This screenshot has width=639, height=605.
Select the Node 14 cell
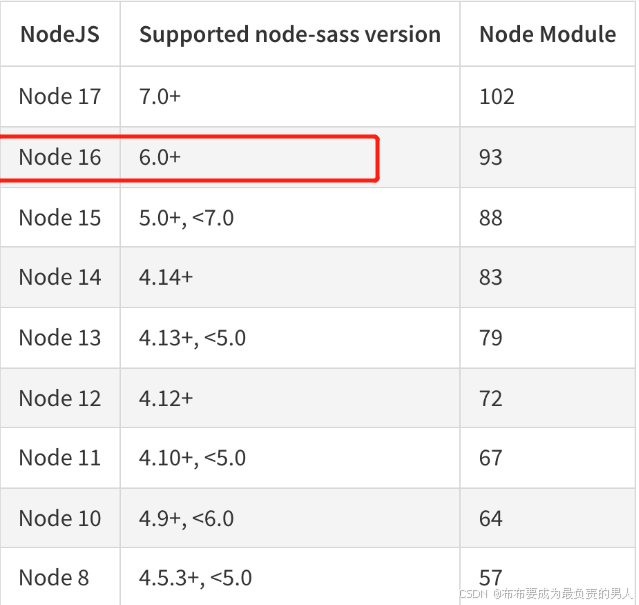tap(60, 277)
